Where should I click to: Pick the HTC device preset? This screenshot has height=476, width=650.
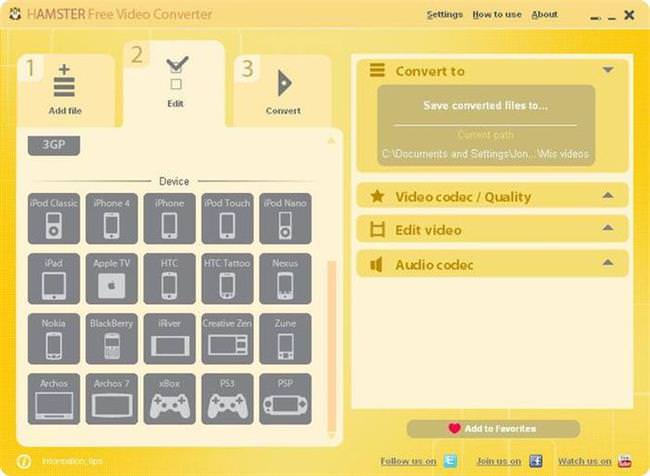coord(170,279)
